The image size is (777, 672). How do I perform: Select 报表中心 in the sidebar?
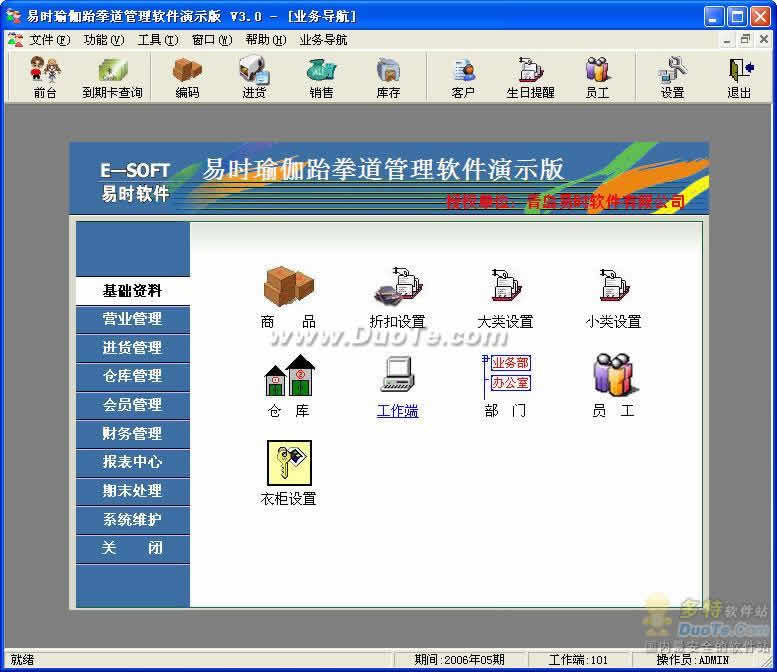click(132, 462)
